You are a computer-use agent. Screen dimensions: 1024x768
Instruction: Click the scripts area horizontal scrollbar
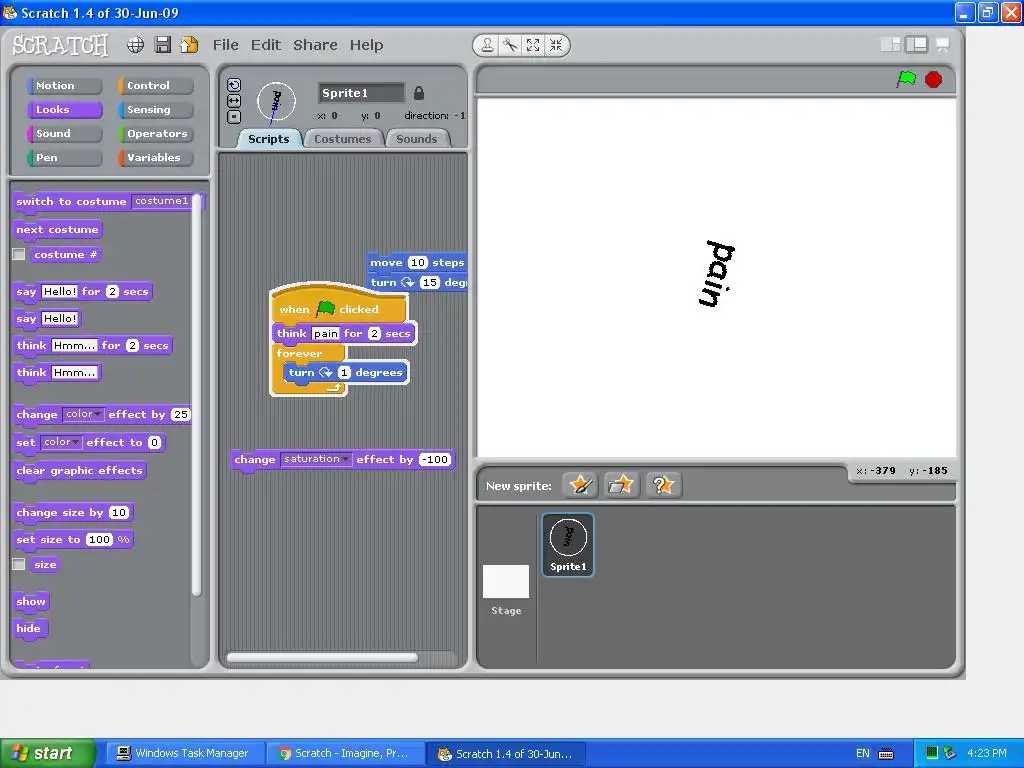[x=322, y=658]
